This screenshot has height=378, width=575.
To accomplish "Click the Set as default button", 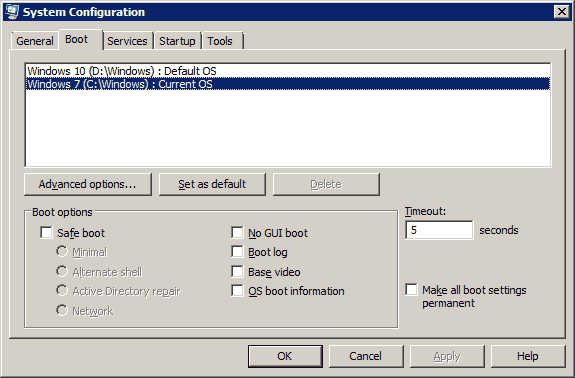I will pyautogui.click(x=212, y=184).
